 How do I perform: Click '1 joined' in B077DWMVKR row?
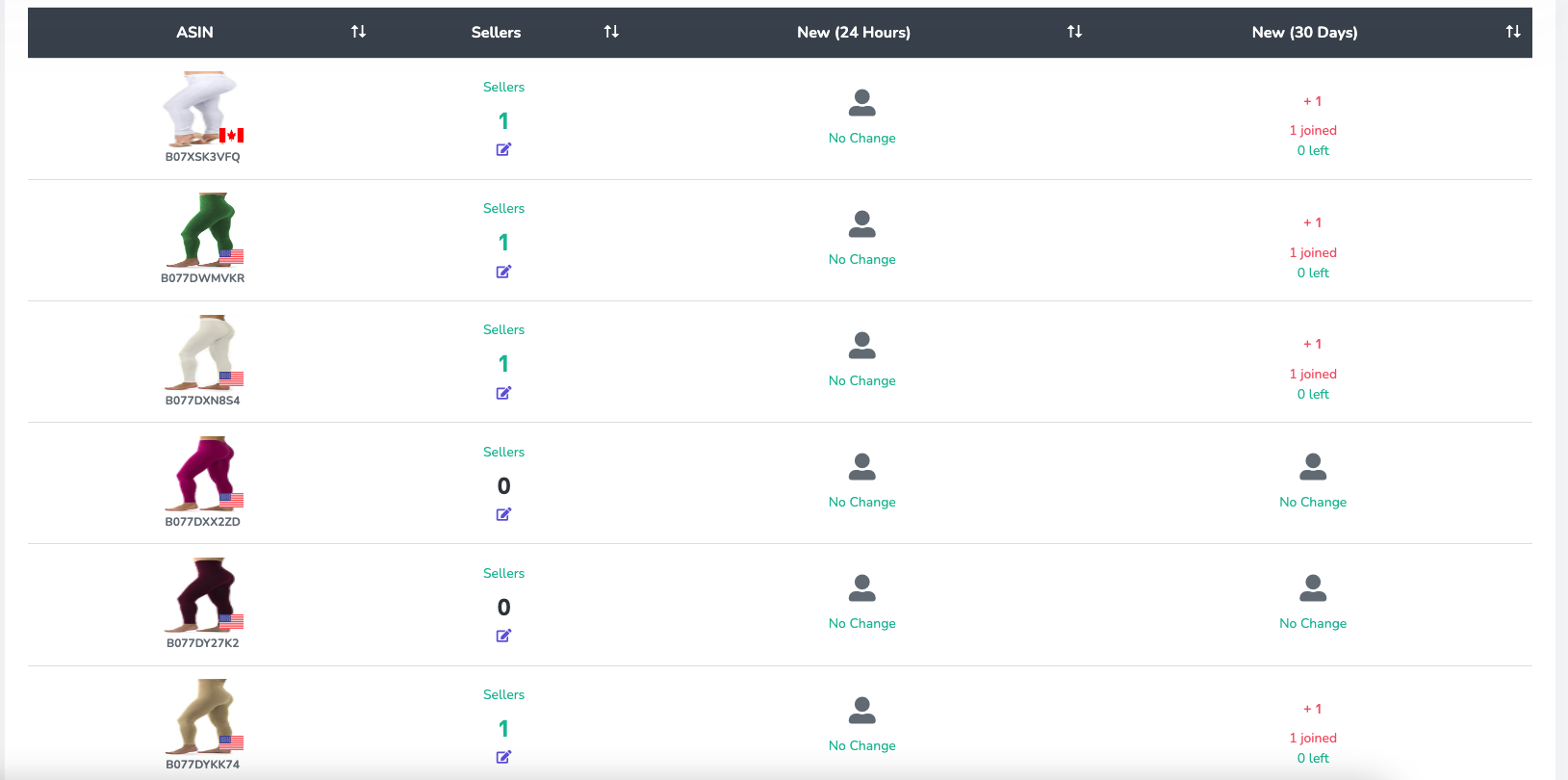click(x=1312, y=252)
